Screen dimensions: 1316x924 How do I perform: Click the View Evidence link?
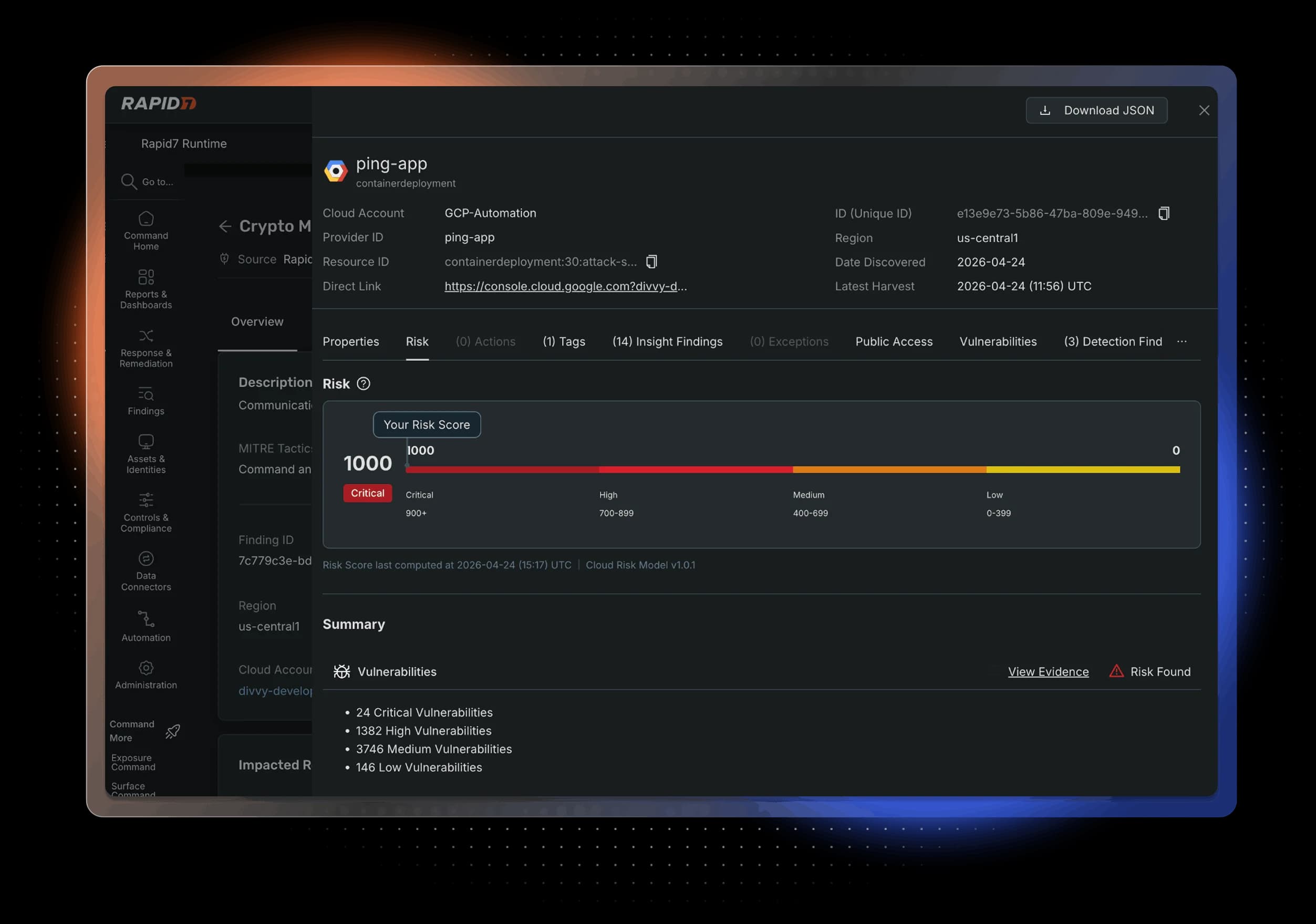(1048, 671)
